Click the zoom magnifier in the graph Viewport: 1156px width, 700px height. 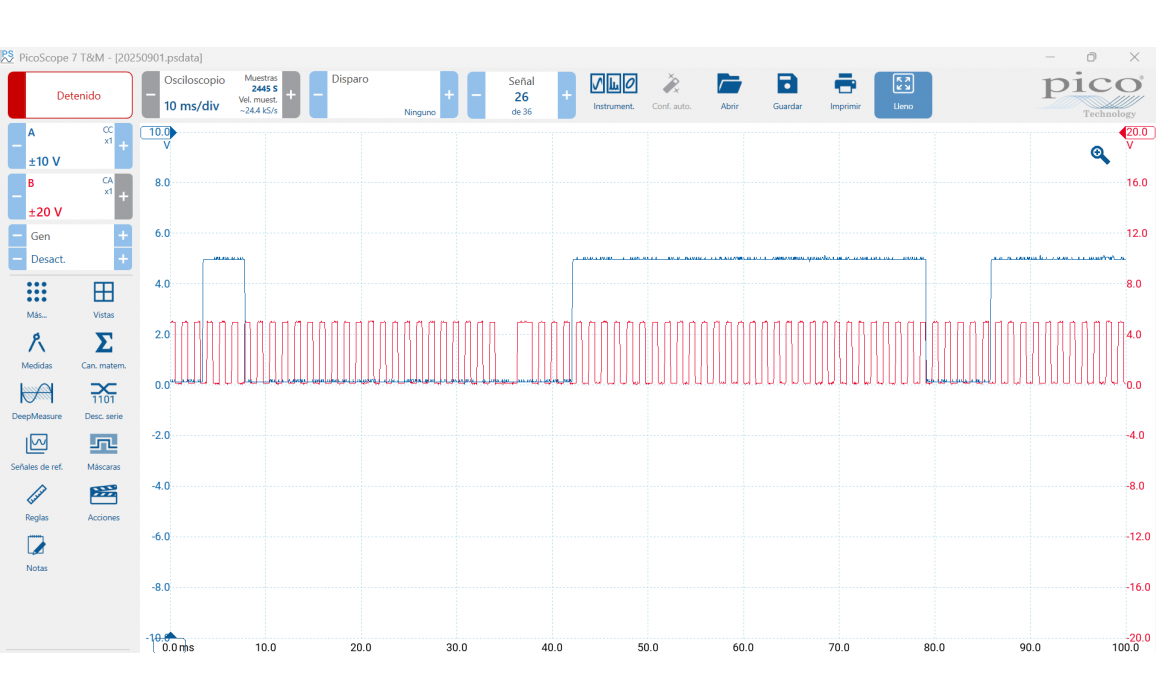click(x=1100, y=155)
